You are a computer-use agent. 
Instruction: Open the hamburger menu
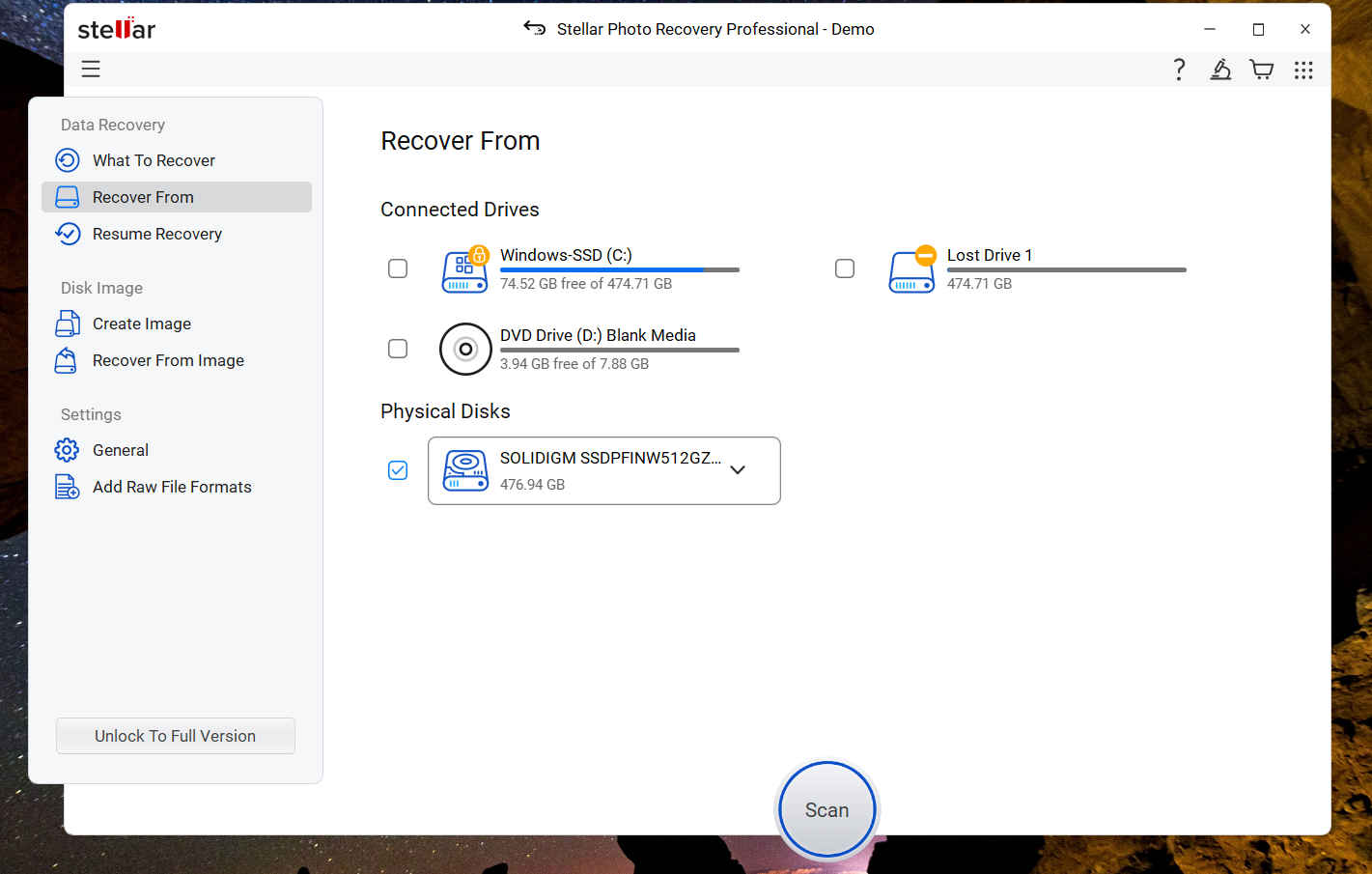tap(91, 69)
